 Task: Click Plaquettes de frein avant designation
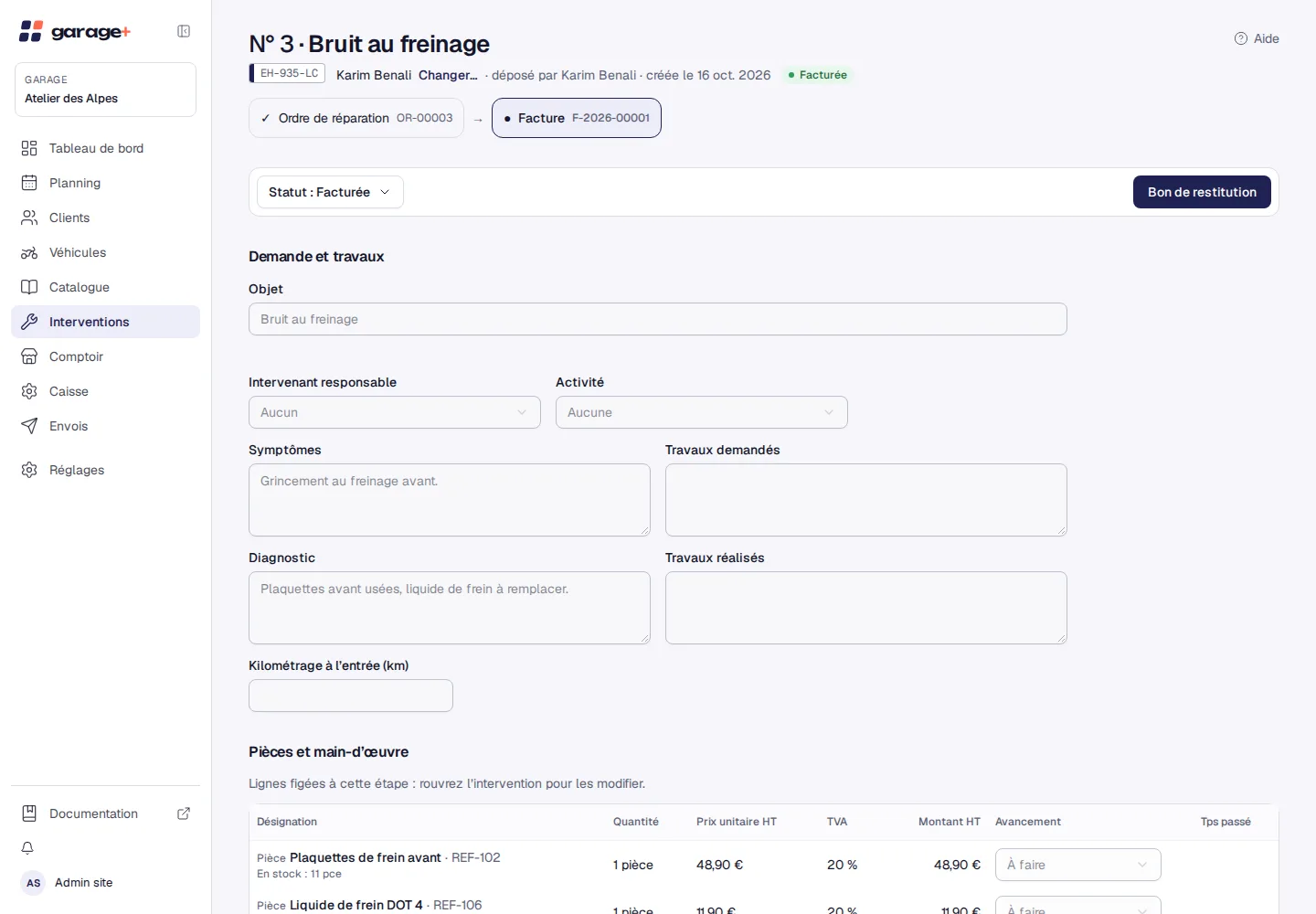pos(366,857)
